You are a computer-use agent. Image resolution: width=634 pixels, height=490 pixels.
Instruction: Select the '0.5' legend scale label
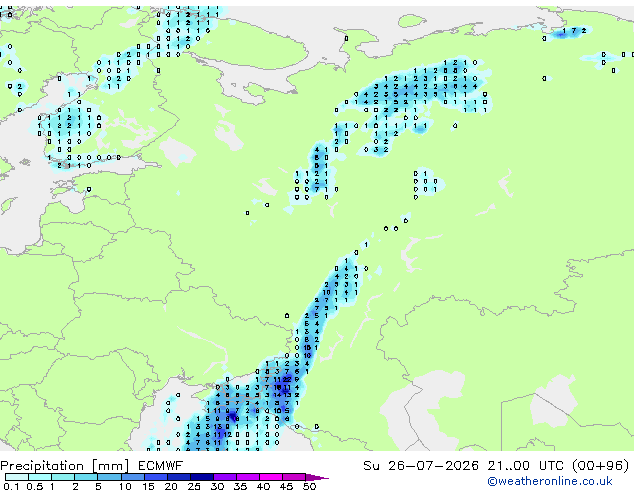coord(35,486)
